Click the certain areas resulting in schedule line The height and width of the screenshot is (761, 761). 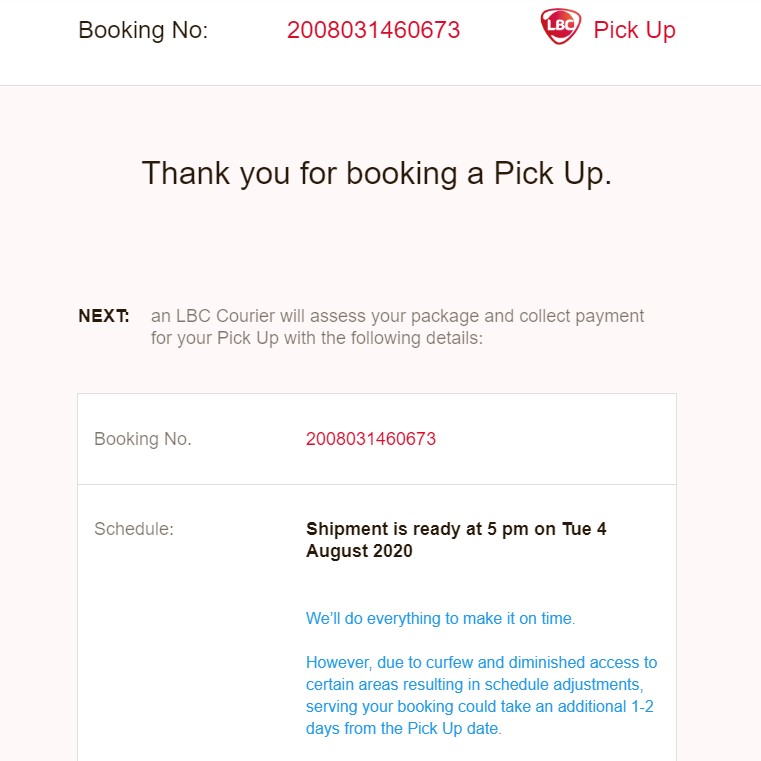tap(475, 684)
